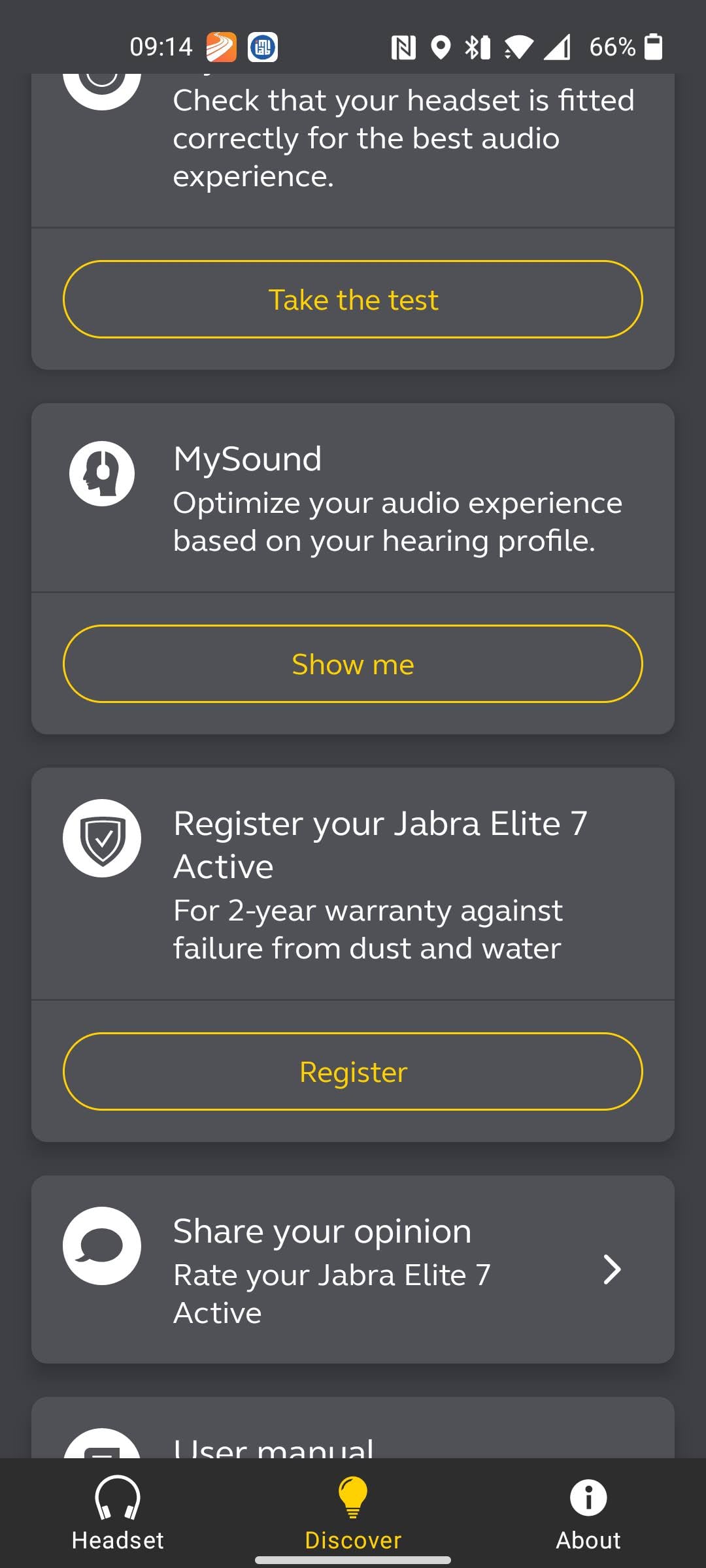Image resolution: width=706 pixels, height=1568 pixels.
Task: Tap the Discover lightbulb icon
Action: (353, 1497)
